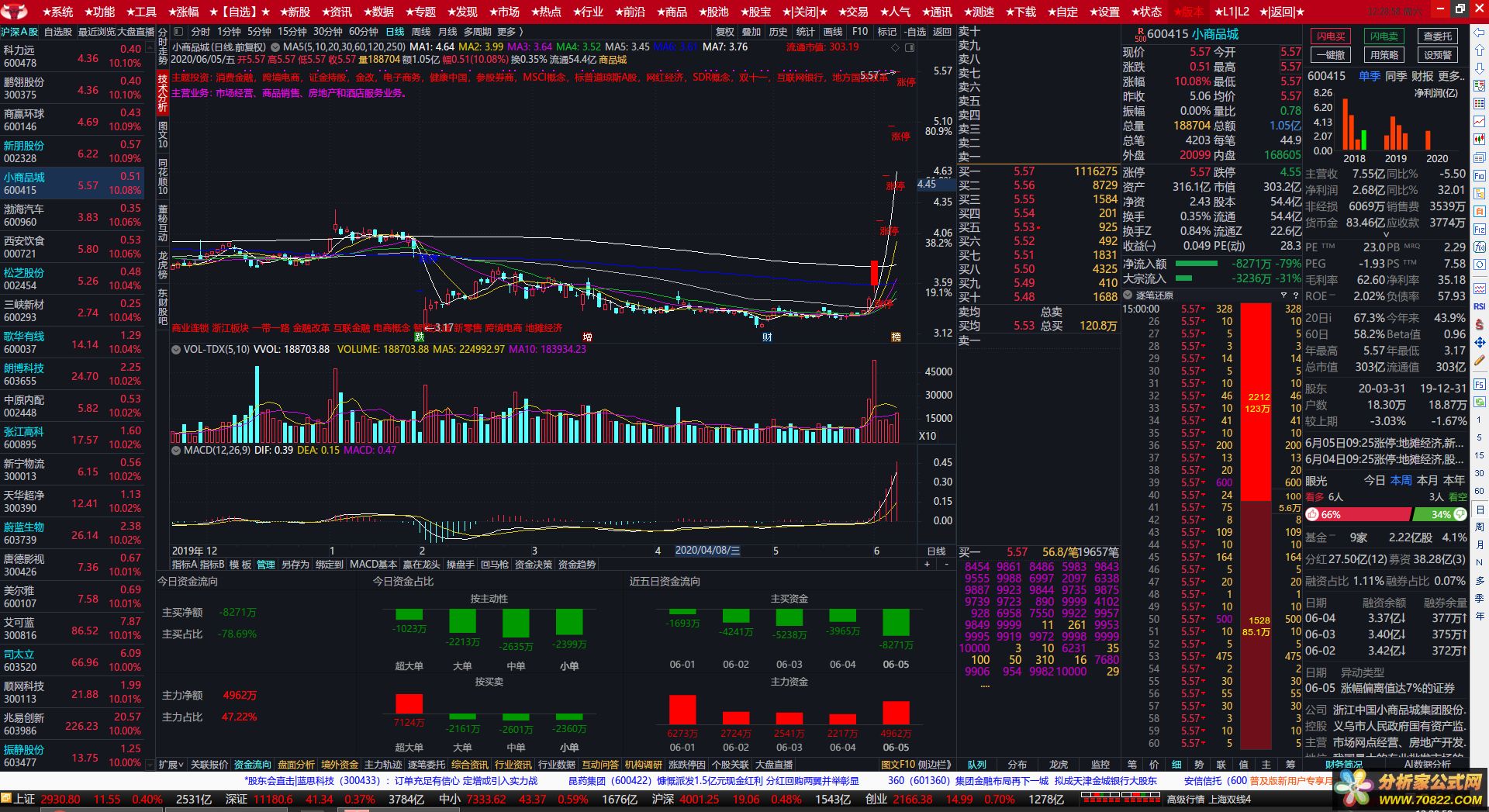Click the 闪电卖 button
The height and width of the screenshot is (812, 1489).
pyautogui.click(x=1384, y=36)
